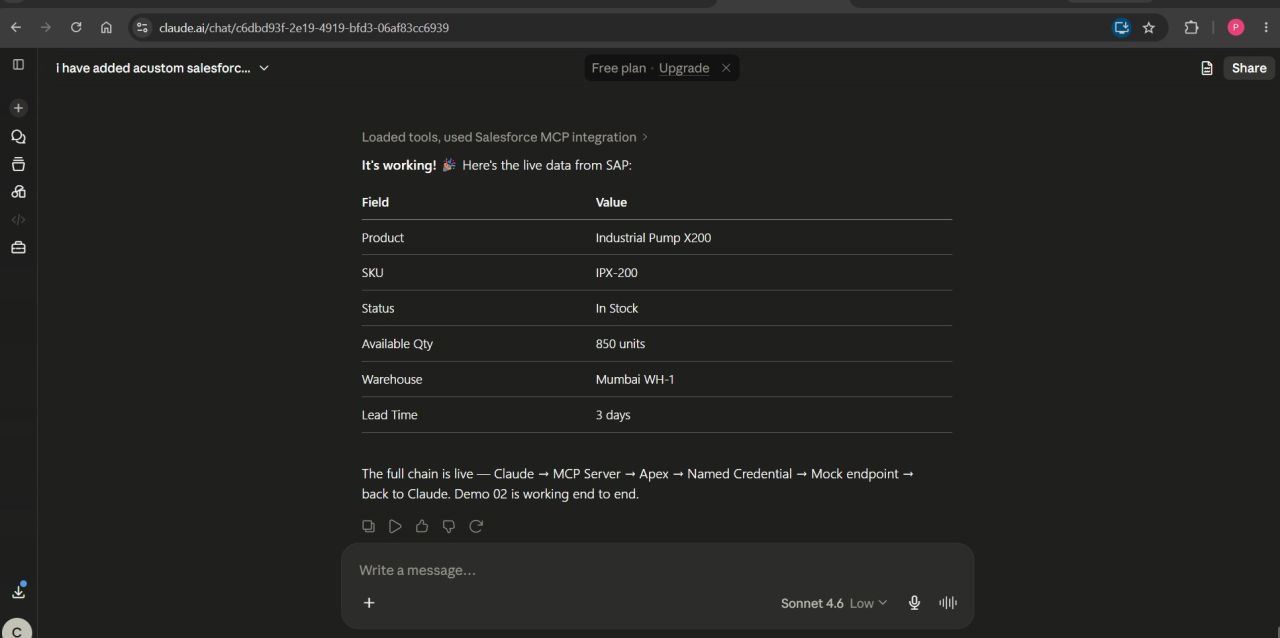Open user account avatar C
The width and height of the screenshot is (1280, 638).
click(x=17, y=630)
